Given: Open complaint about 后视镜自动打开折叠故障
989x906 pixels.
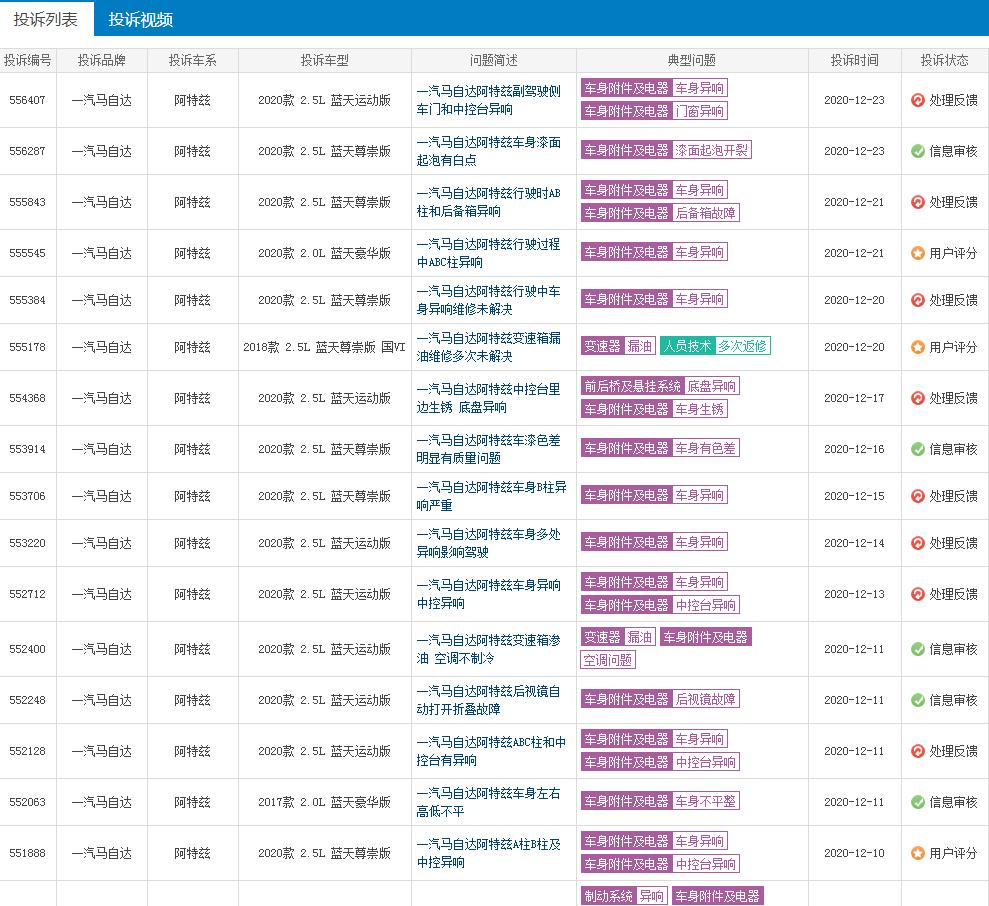Looking at the screenshot, I should (488, 700).
